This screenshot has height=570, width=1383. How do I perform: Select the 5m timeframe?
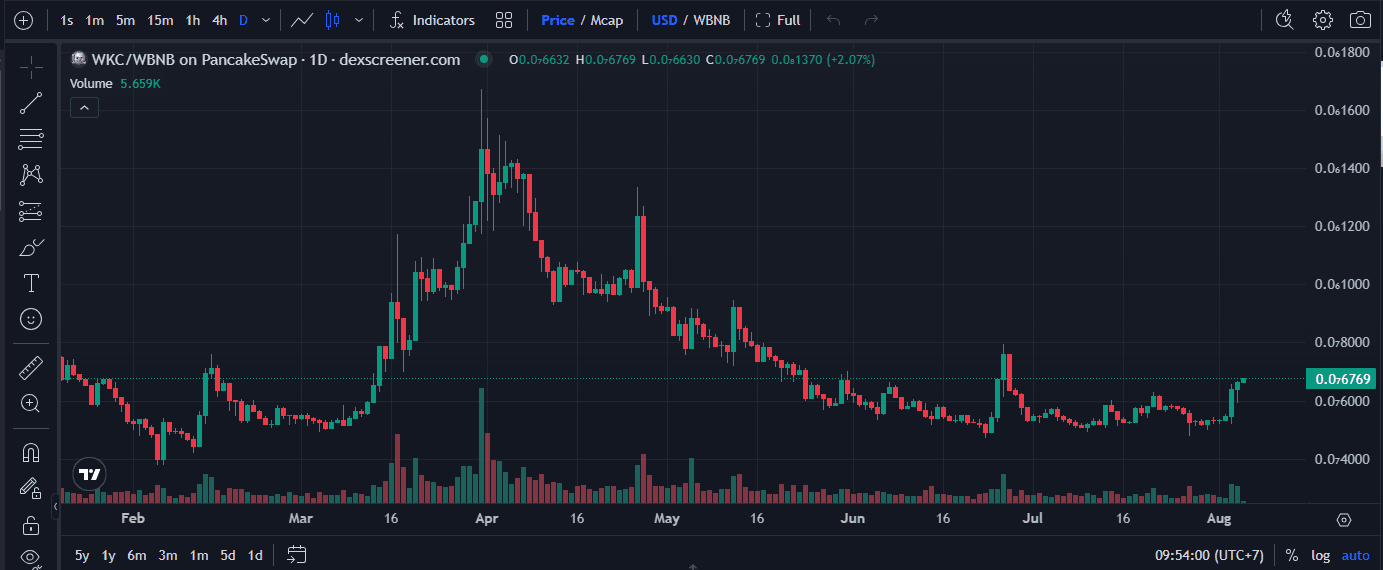click(125, 20)
